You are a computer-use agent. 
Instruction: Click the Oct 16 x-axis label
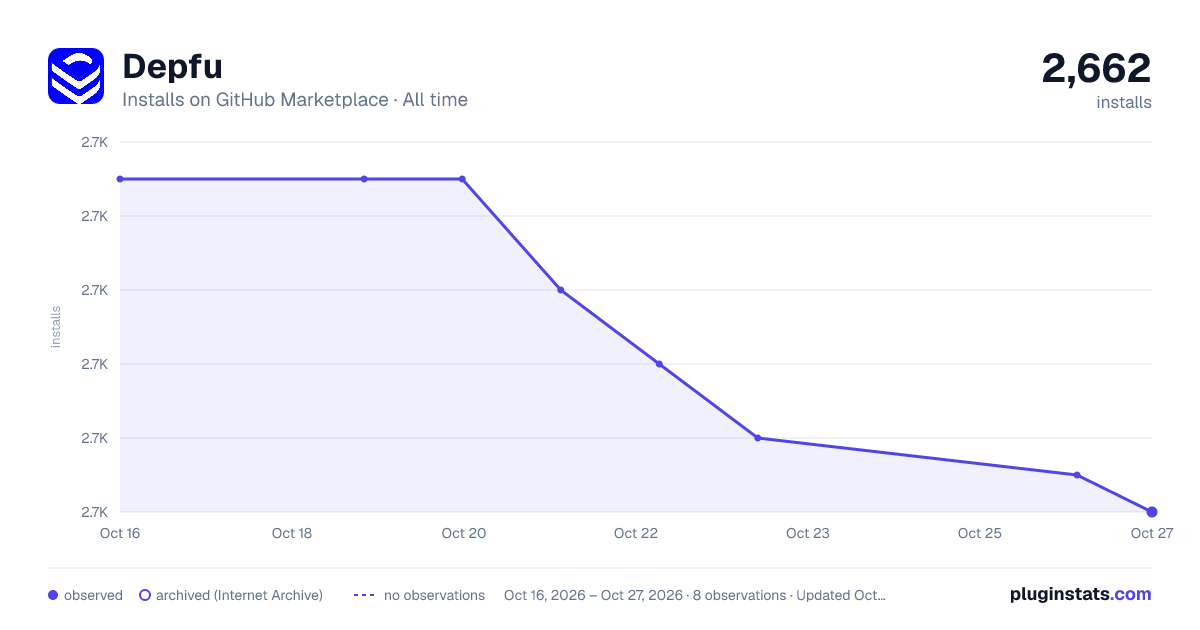pos(120,533)
